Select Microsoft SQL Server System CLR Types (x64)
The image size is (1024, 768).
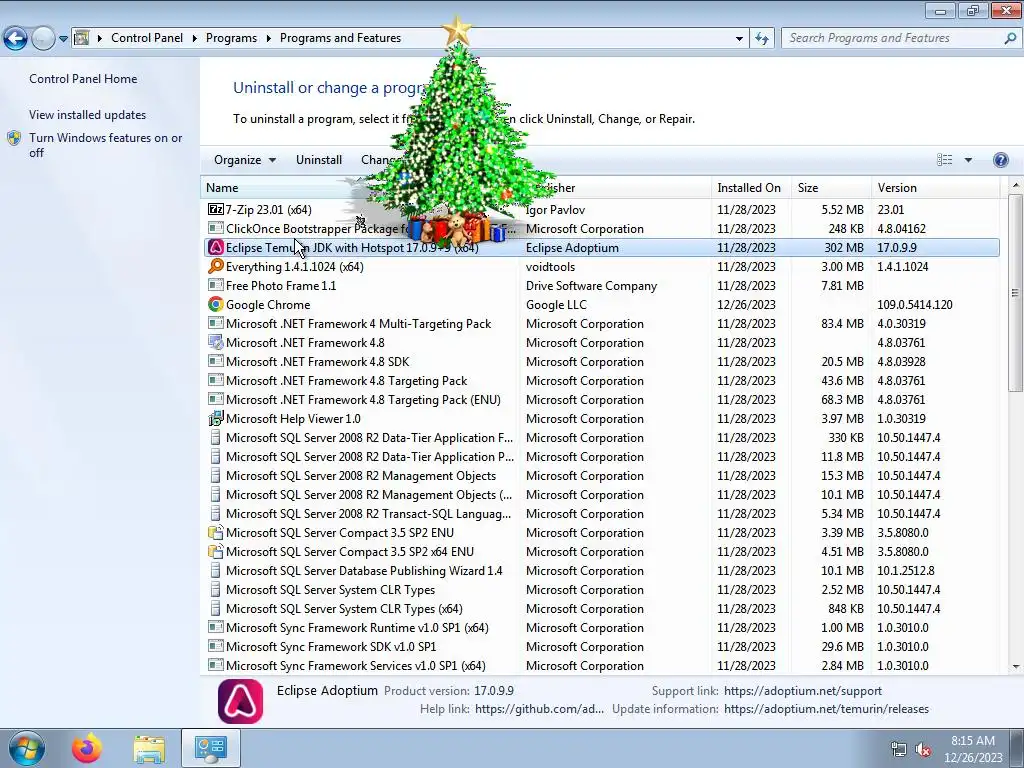[x=600, y=609]
